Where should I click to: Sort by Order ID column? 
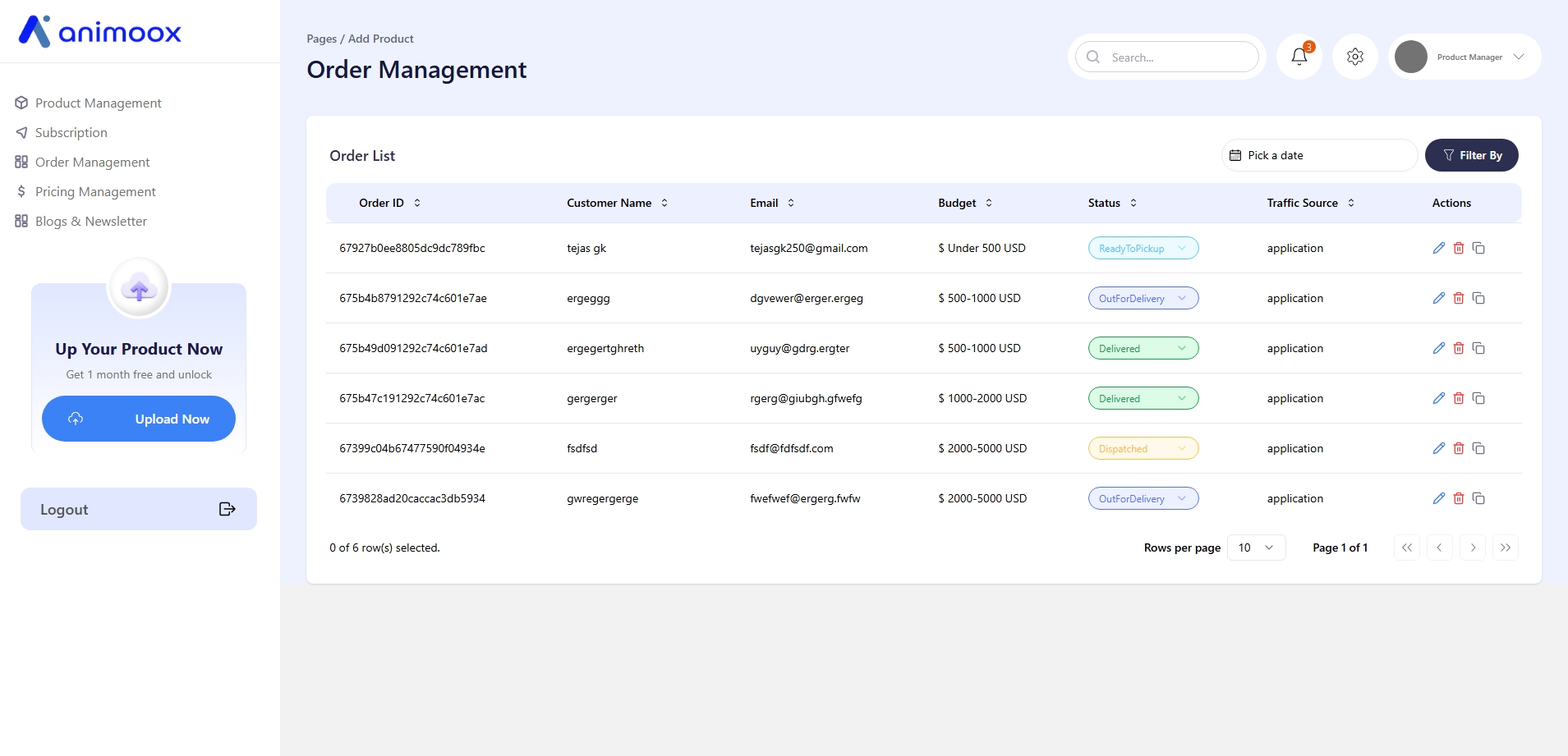[390, 203]
